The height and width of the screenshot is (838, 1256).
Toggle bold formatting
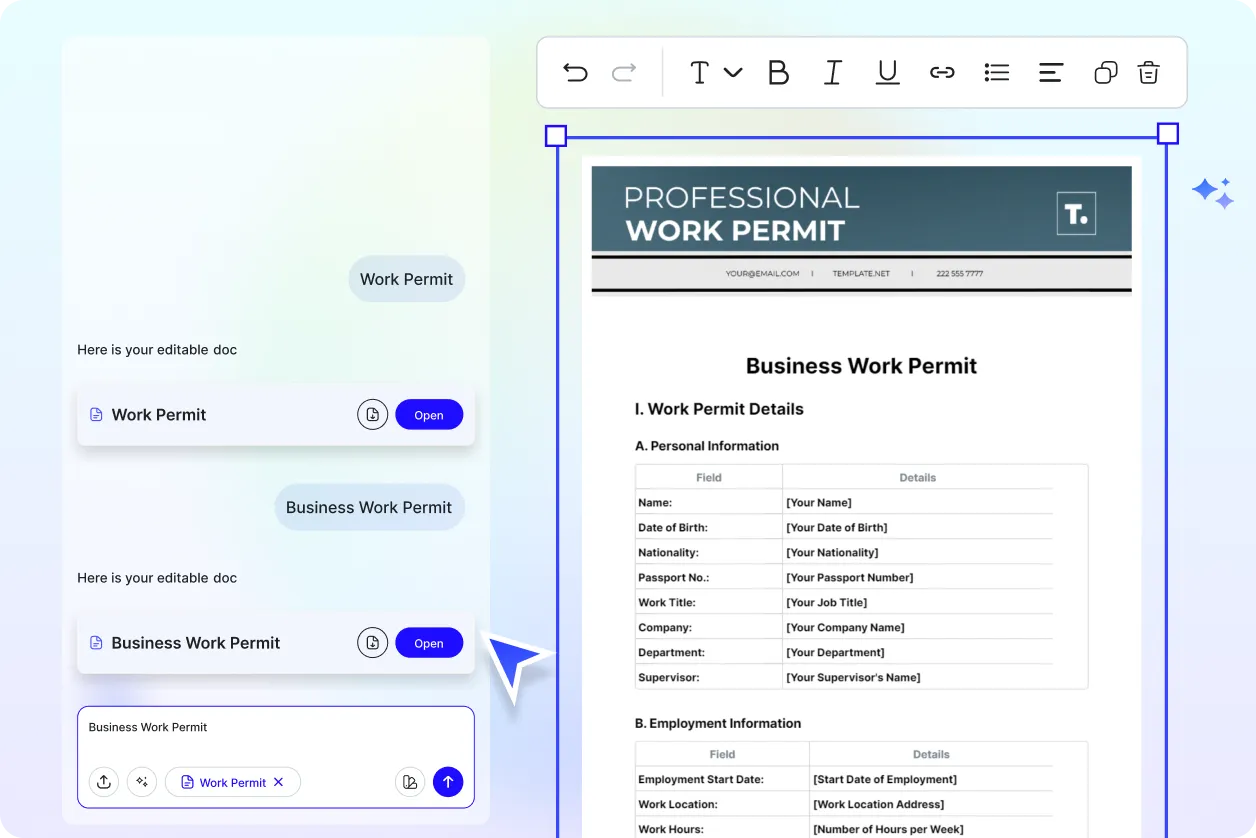tap(778, 72)
